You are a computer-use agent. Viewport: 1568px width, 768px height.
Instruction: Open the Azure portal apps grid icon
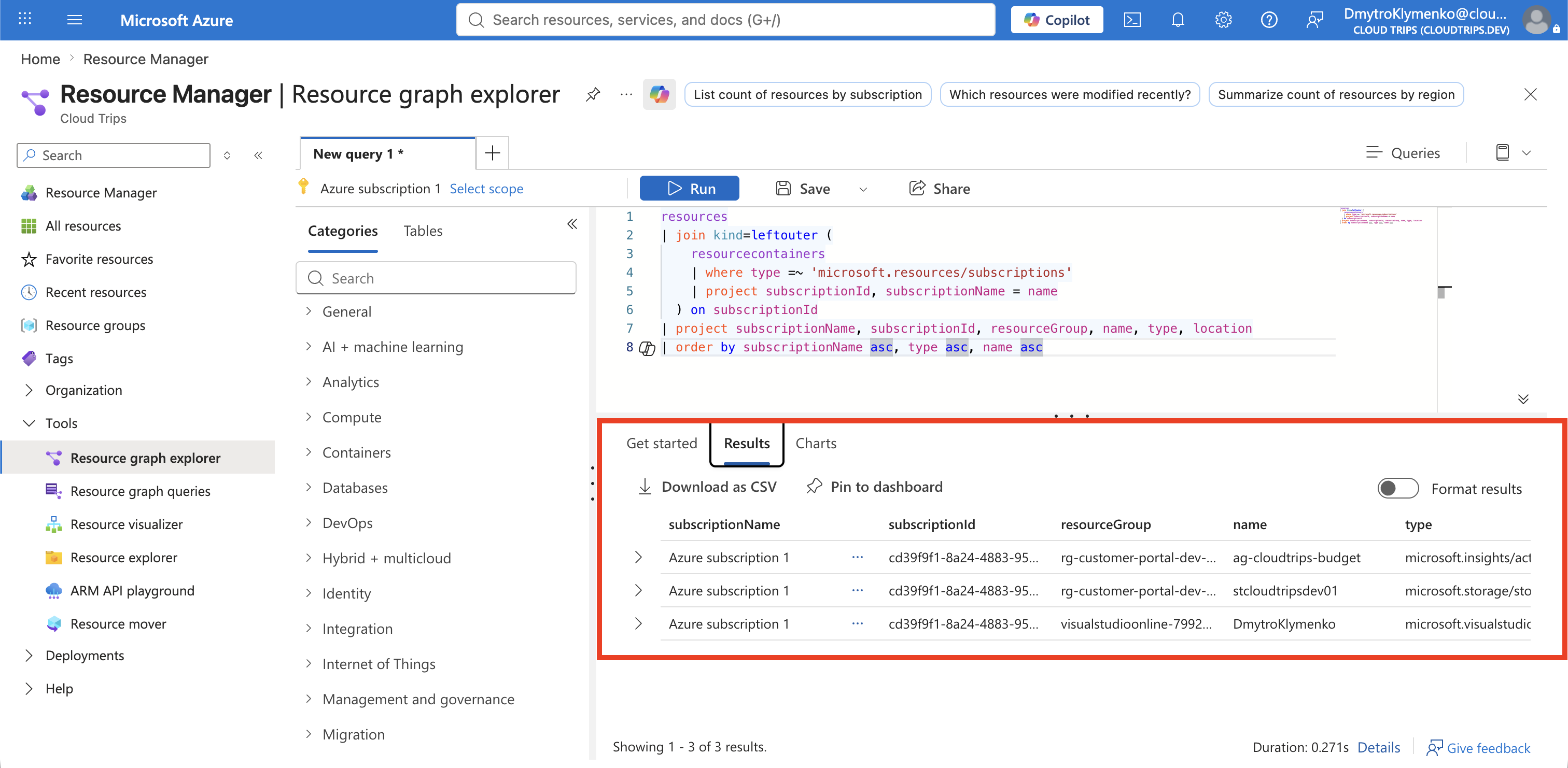pyautogui.click(x=25, y=20)
